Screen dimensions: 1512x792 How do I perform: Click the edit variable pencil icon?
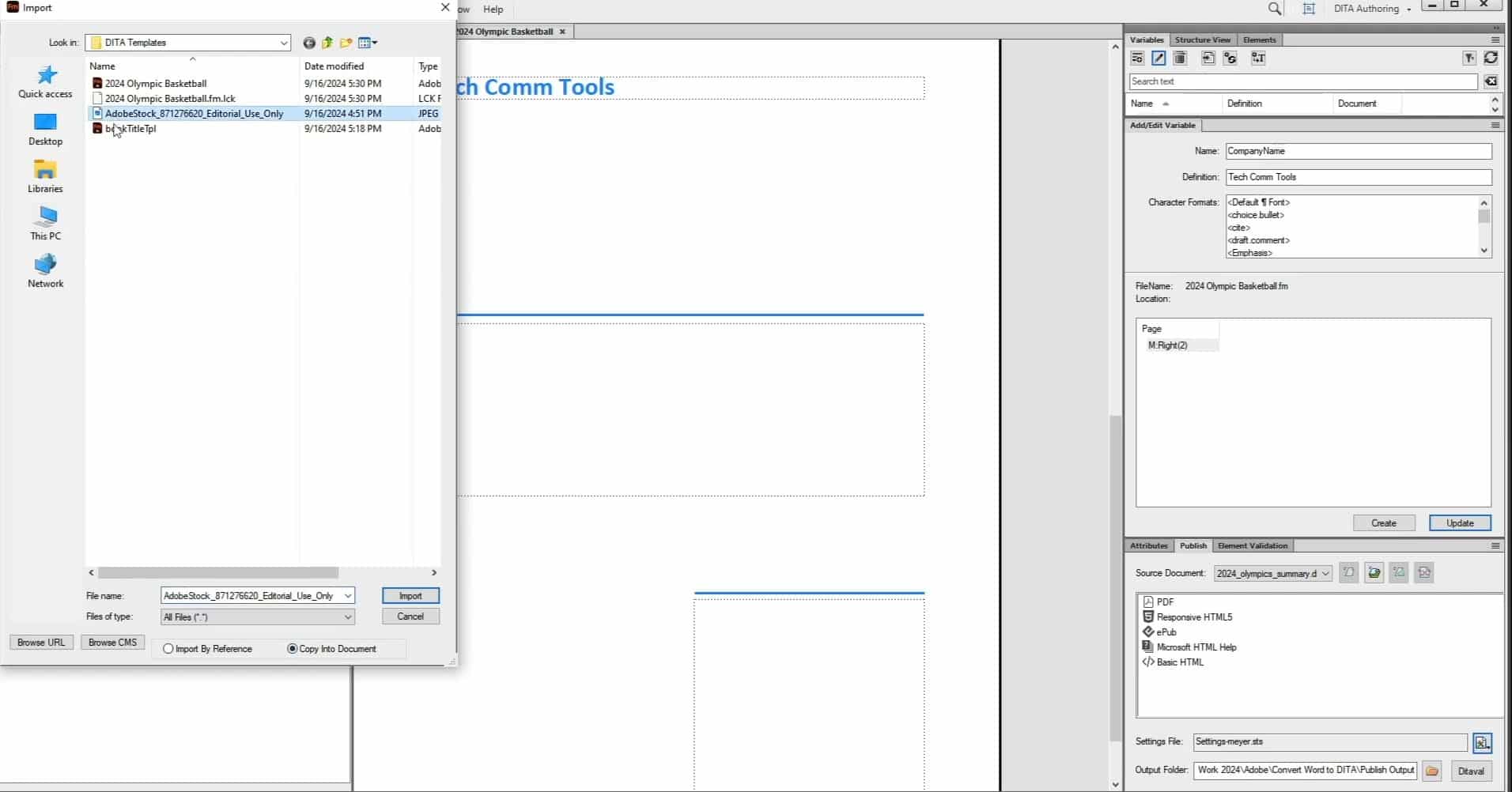coord(1159,58)
